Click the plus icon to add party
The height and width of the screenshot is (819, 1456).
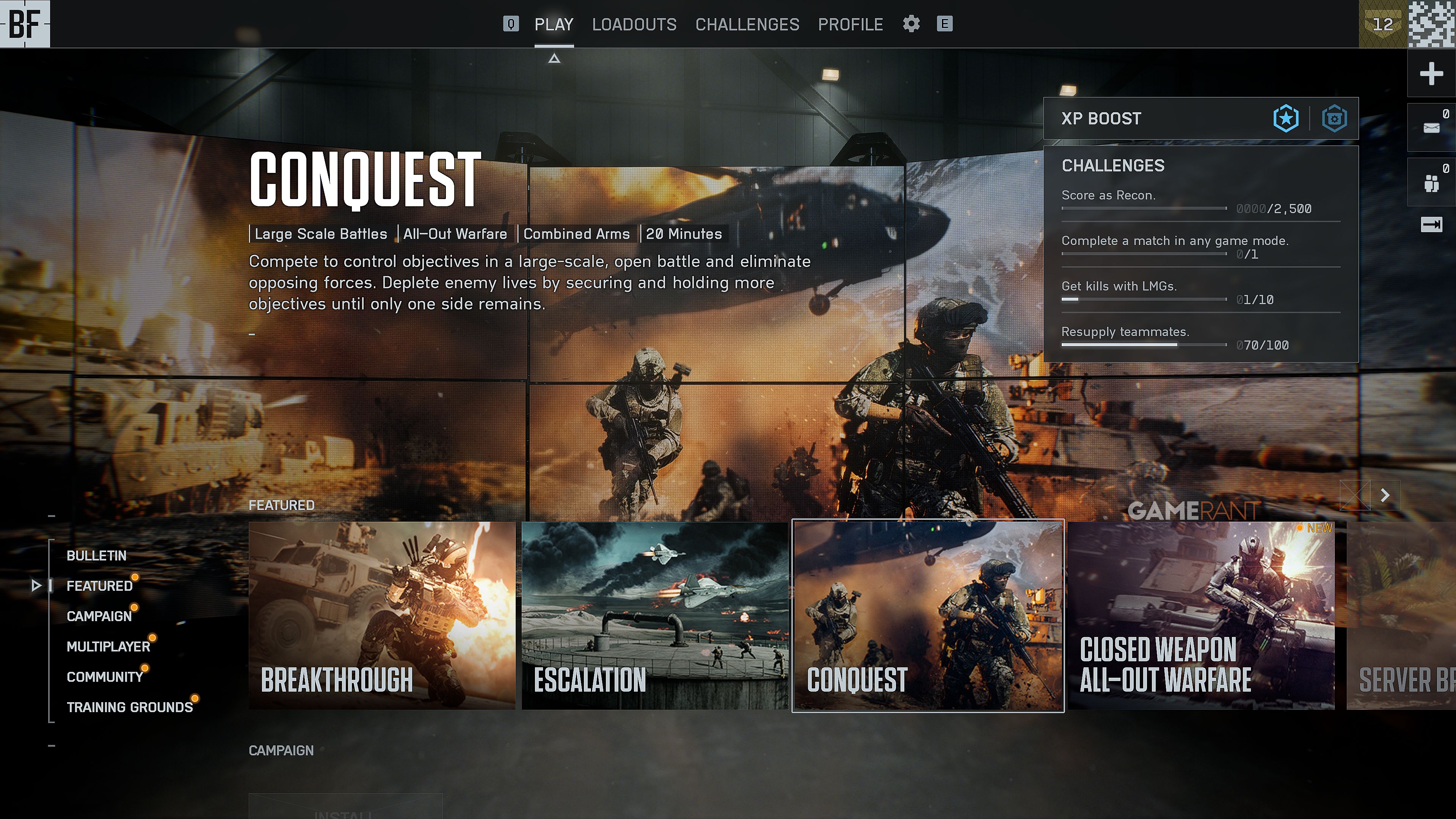coord(1432,74)
